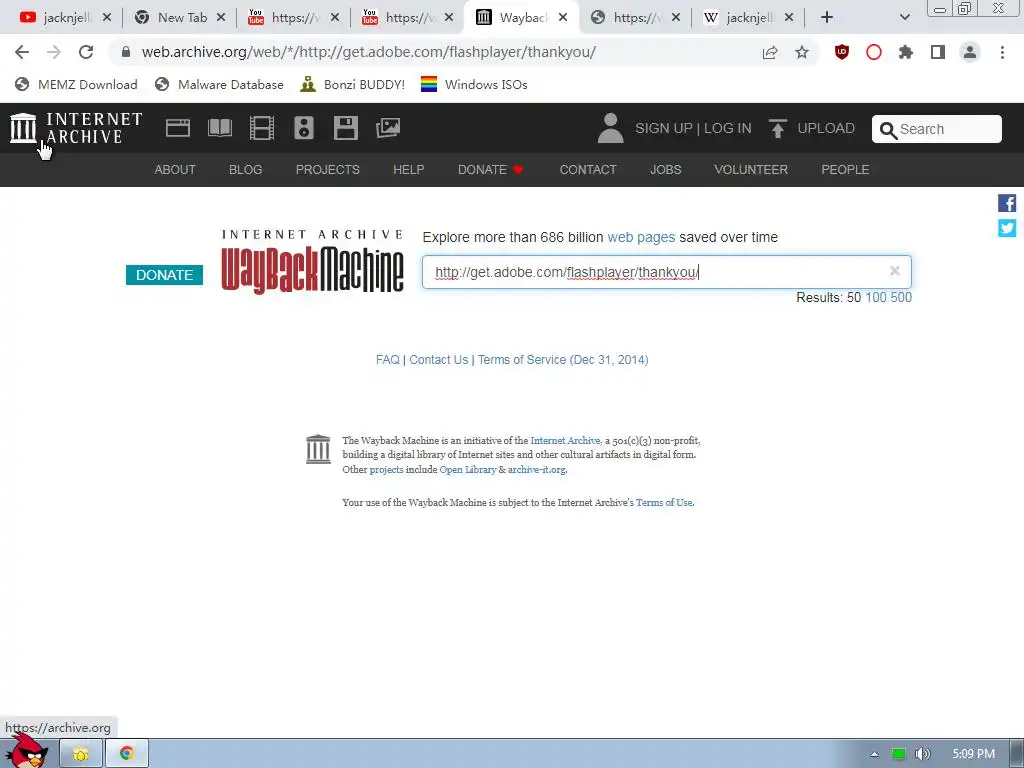Click the UPLOAD text link
This screenshot has height=768, width=1024.
(x=826, y=128)
